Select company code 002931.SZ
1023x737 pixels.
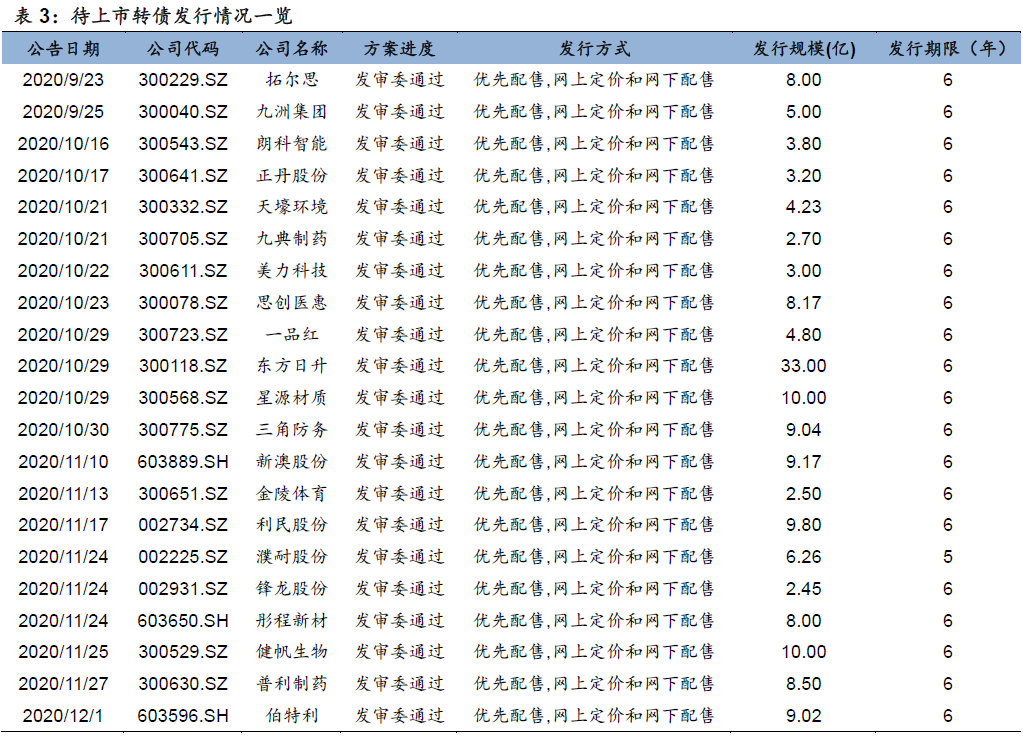[x=183, y=590]
